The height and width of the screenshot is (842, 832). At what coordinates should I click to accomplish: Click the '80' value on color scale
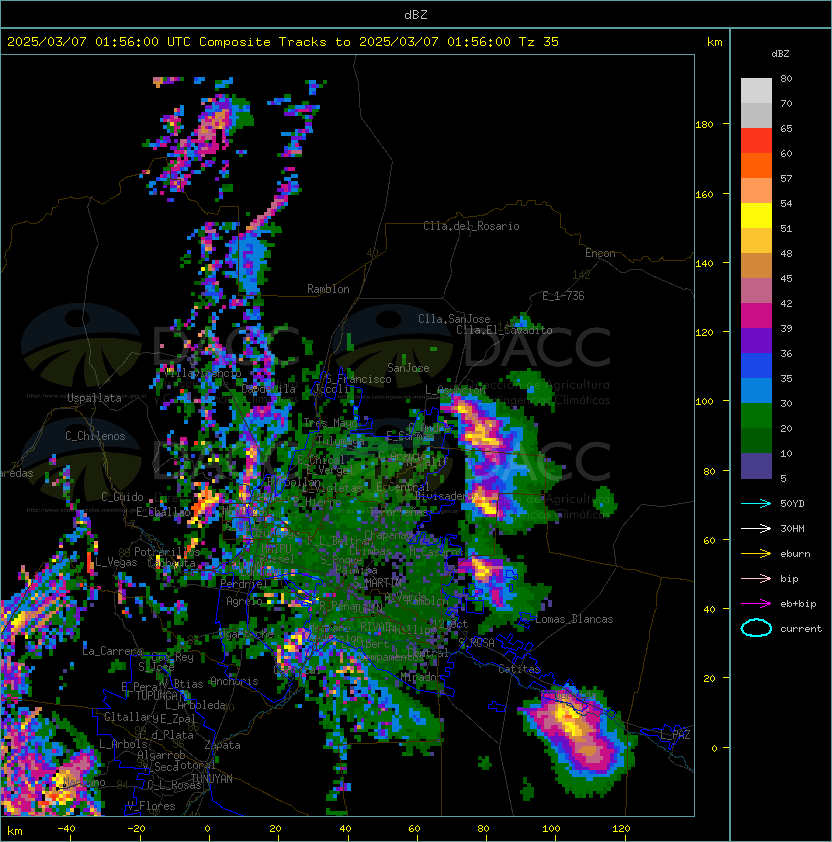point(786,78)
